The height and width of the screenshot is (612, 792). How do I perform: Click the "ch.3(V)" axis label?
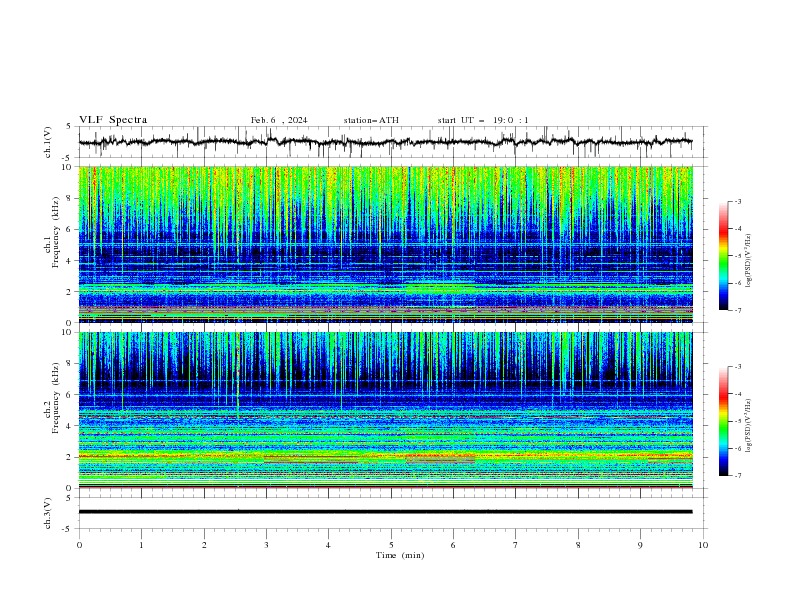48,513
